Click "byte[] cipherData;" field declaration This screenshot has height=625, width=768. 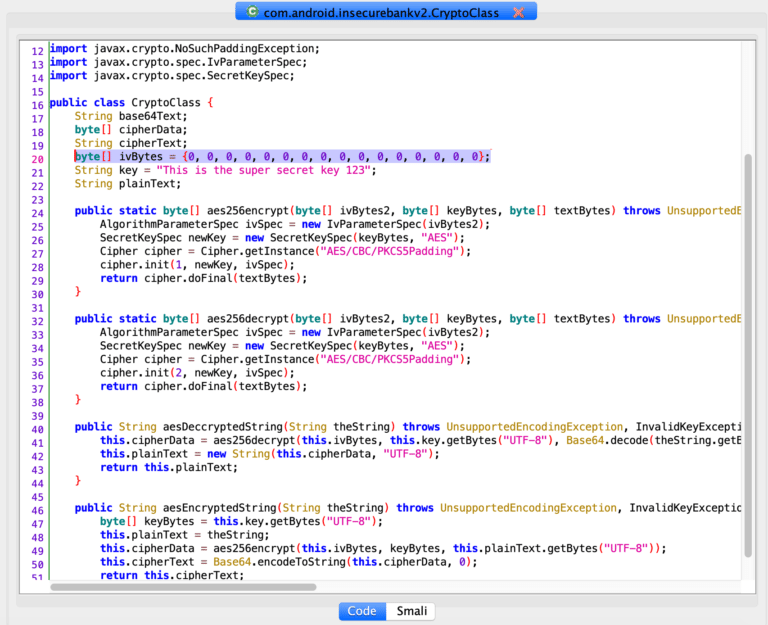[131, 130]
